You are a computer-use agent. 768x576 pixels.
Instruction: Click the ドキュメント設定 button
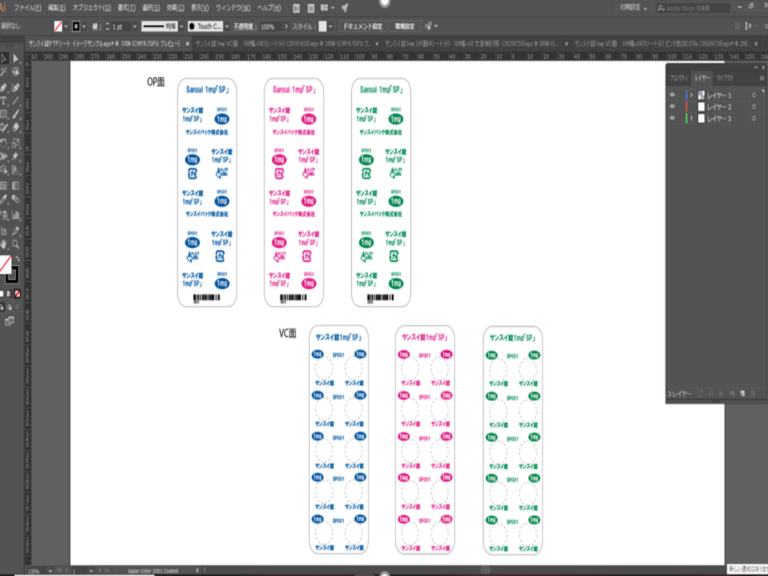362,25
